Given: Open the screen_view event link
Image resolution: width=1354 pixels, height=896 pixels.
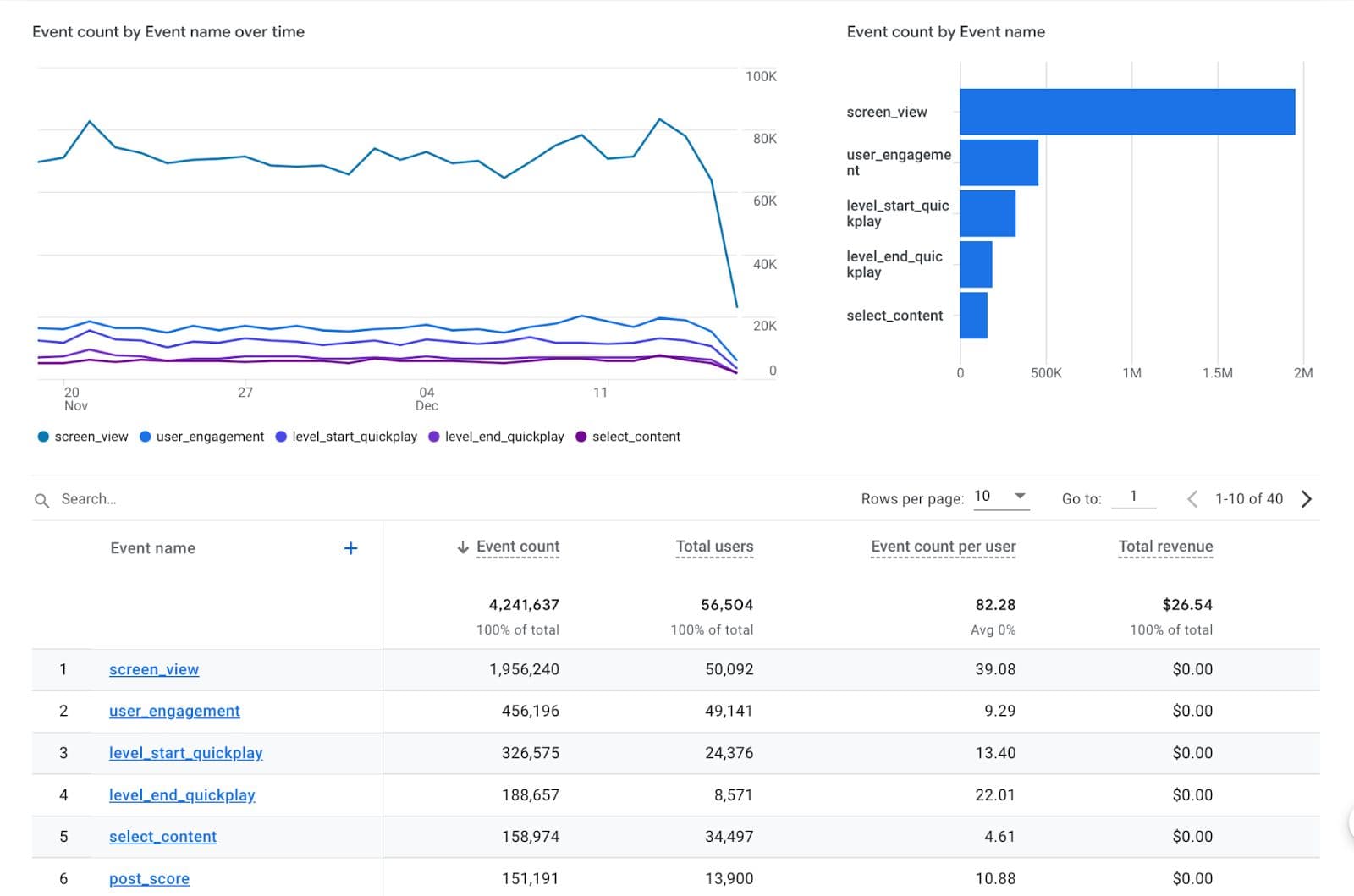Looking at the screenshot, I should [x=154, y=669].
